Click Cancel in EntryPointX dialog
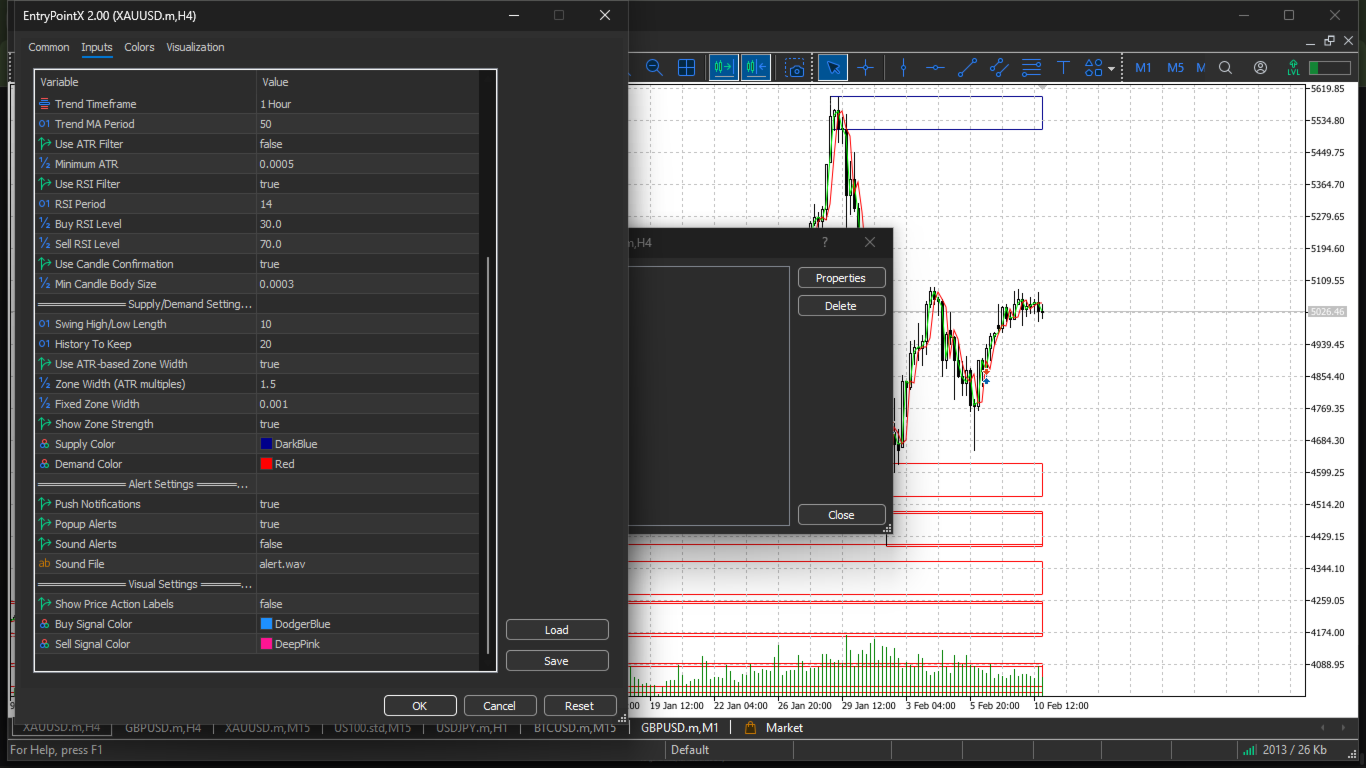 [x=500, y=705]
